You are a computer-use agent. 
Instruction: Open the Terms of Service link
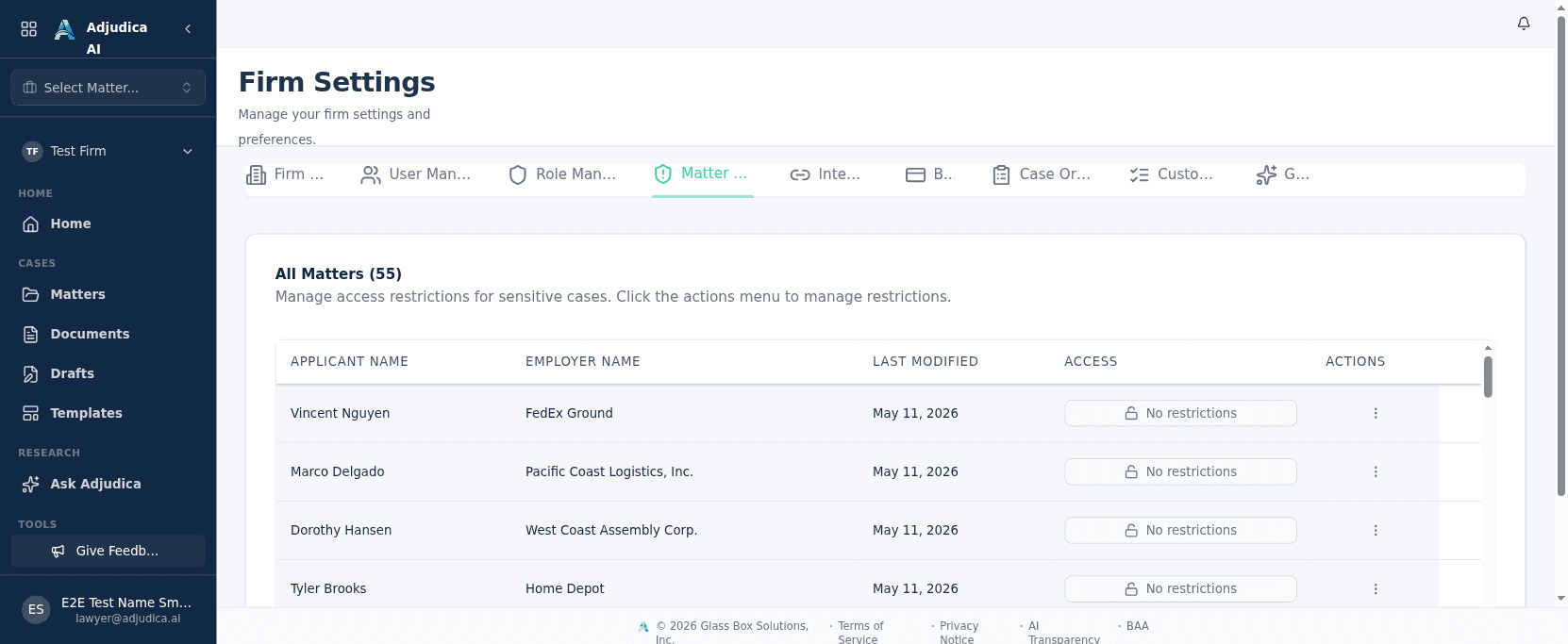pyautogui.click(x=860, y=633)
